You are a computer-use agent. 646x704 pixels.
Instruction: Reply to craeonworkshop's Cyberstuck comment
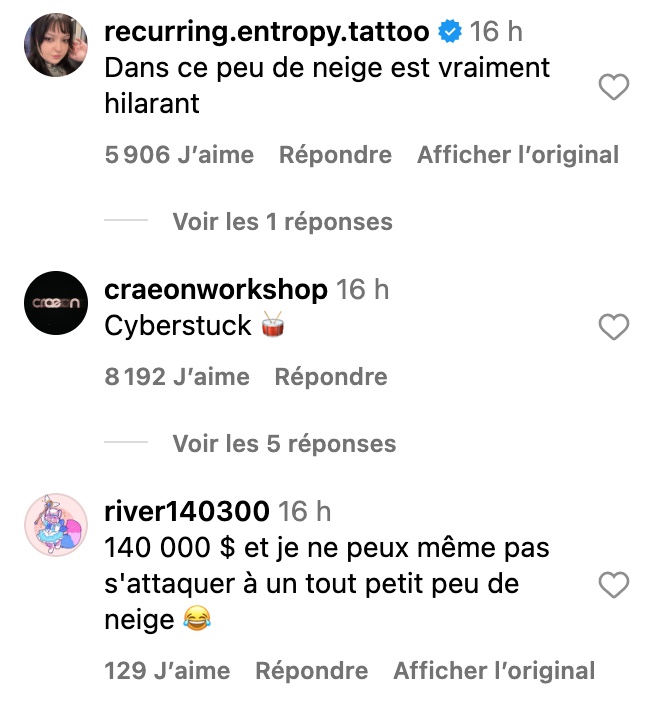point(331,377)
